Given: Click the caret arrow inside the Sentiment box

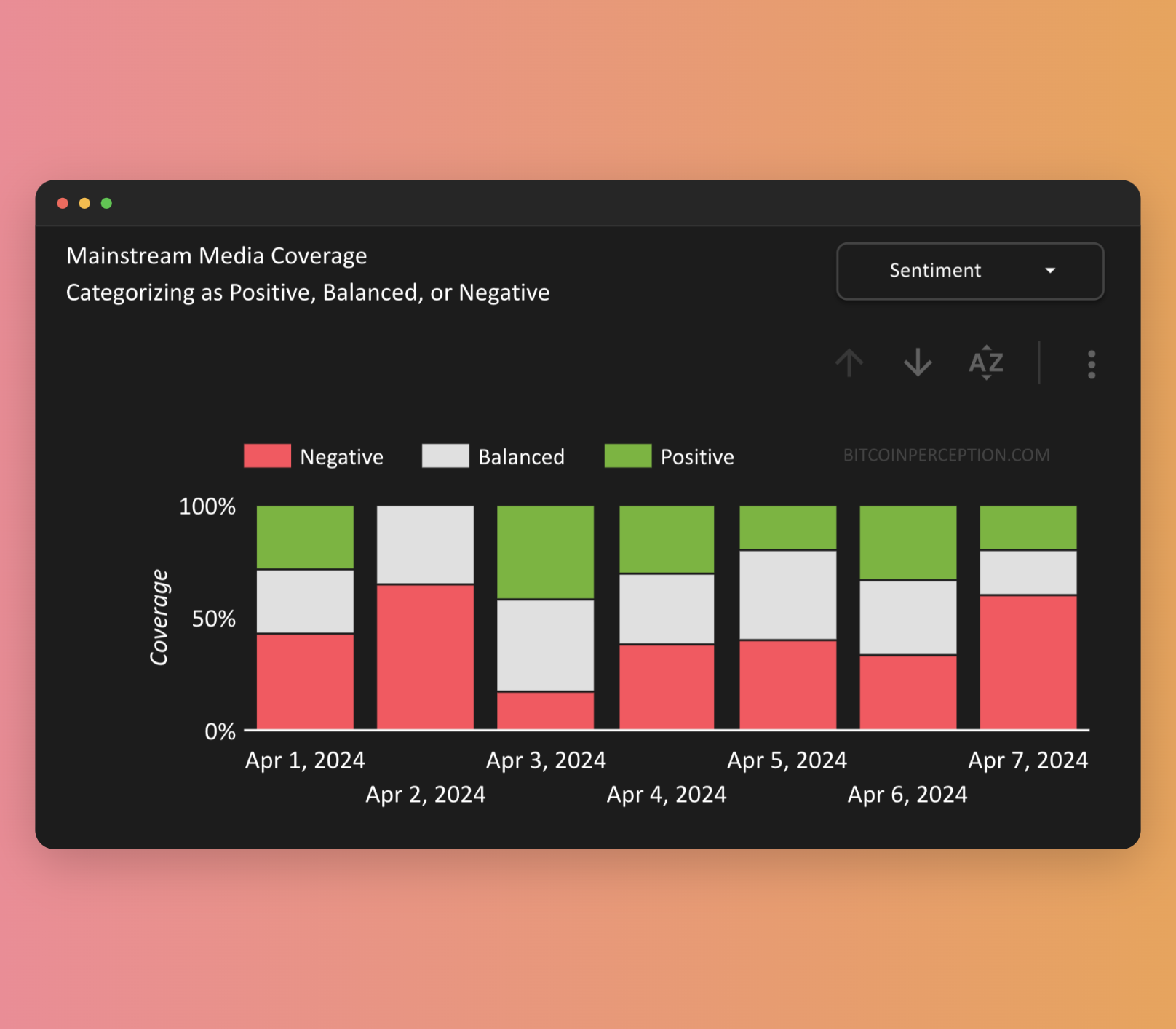Looking at the screenshot, I should (x=1050, y=271).
